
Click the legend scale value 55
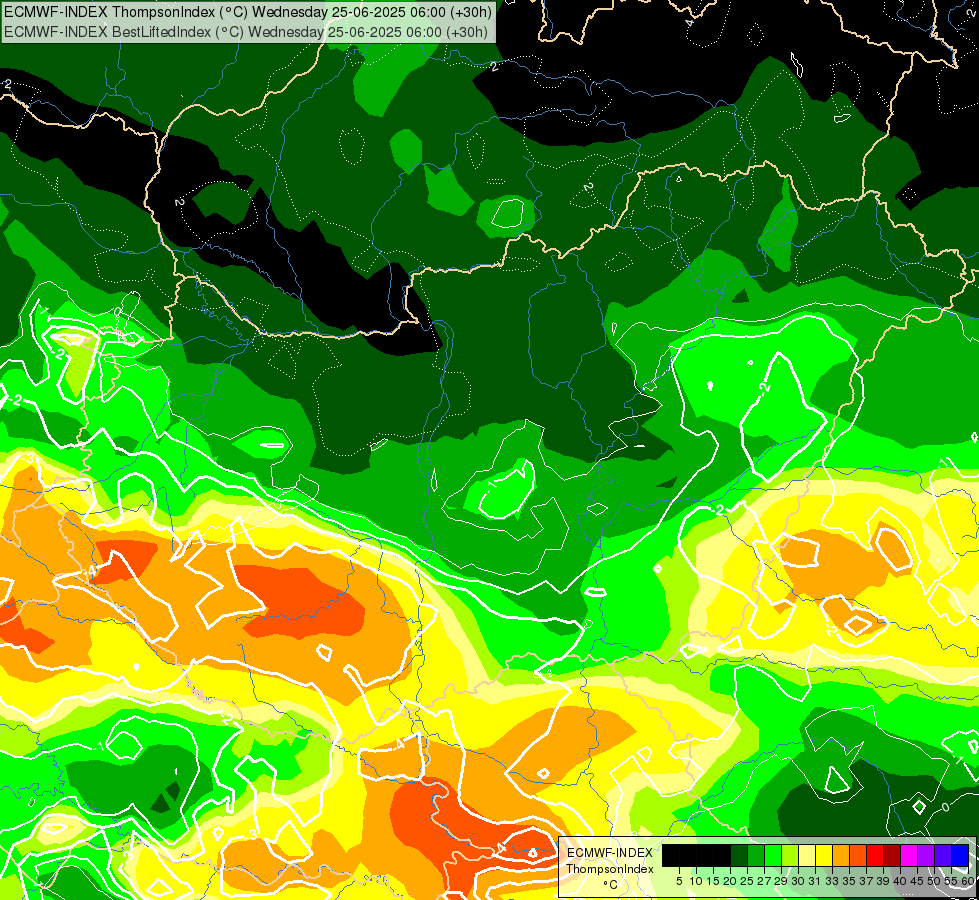[x=951, y=881]
